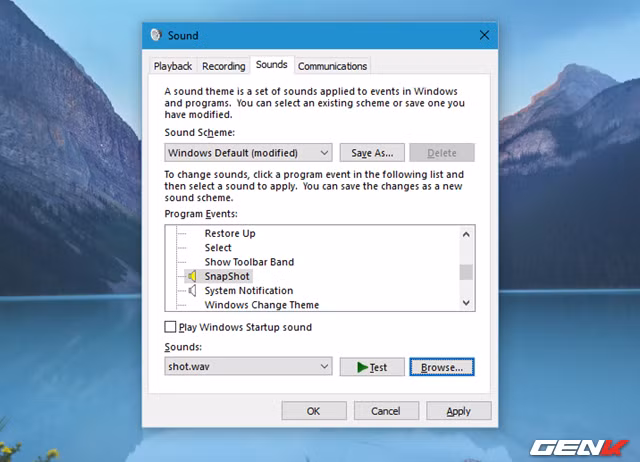640x462 pixels.
Task: Switch to the Playback tab
Action: pyautogui.click(x=173, y=66)
